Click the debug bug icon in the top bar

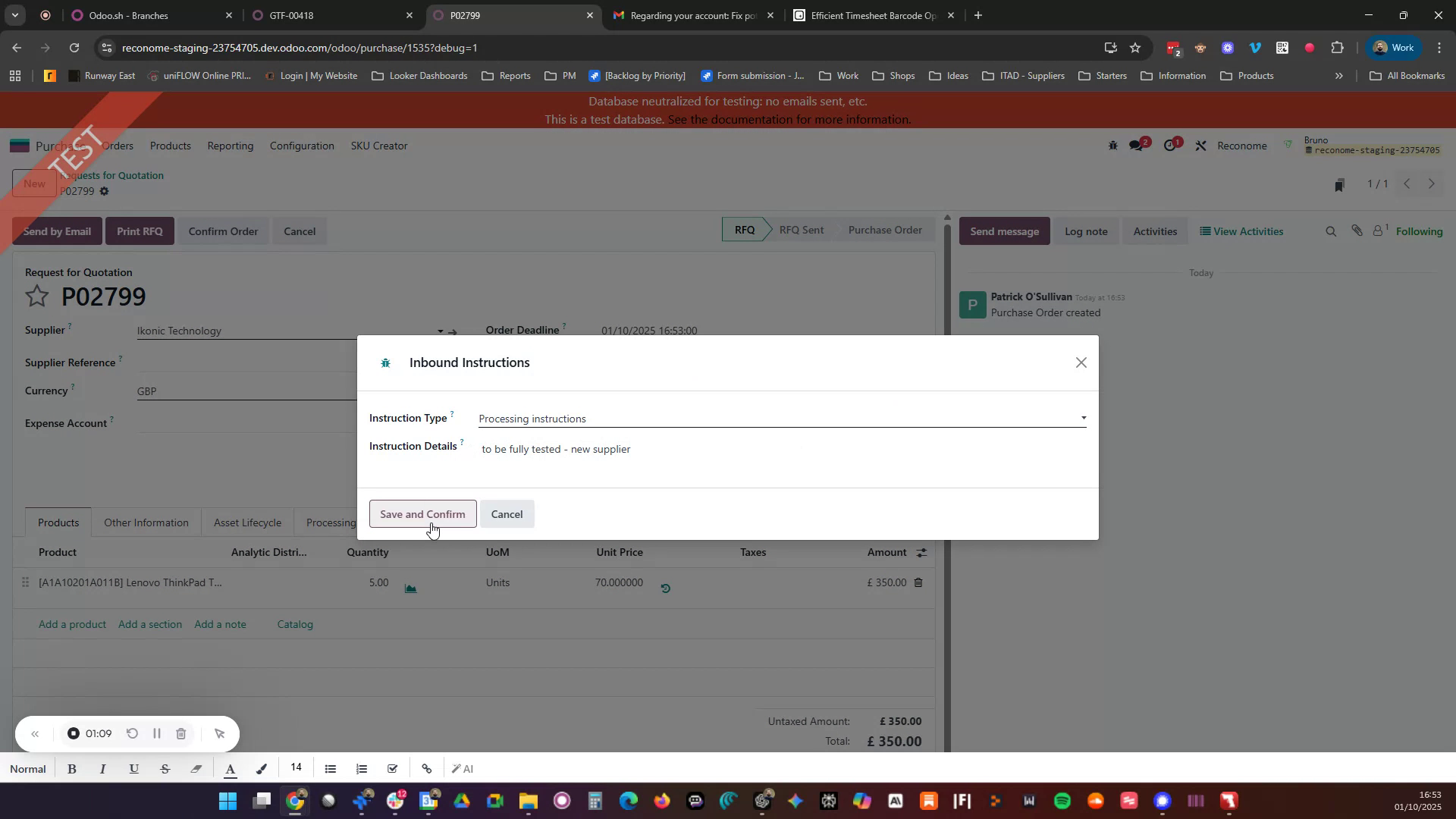pyautogui.click(x=1113, y=145)
